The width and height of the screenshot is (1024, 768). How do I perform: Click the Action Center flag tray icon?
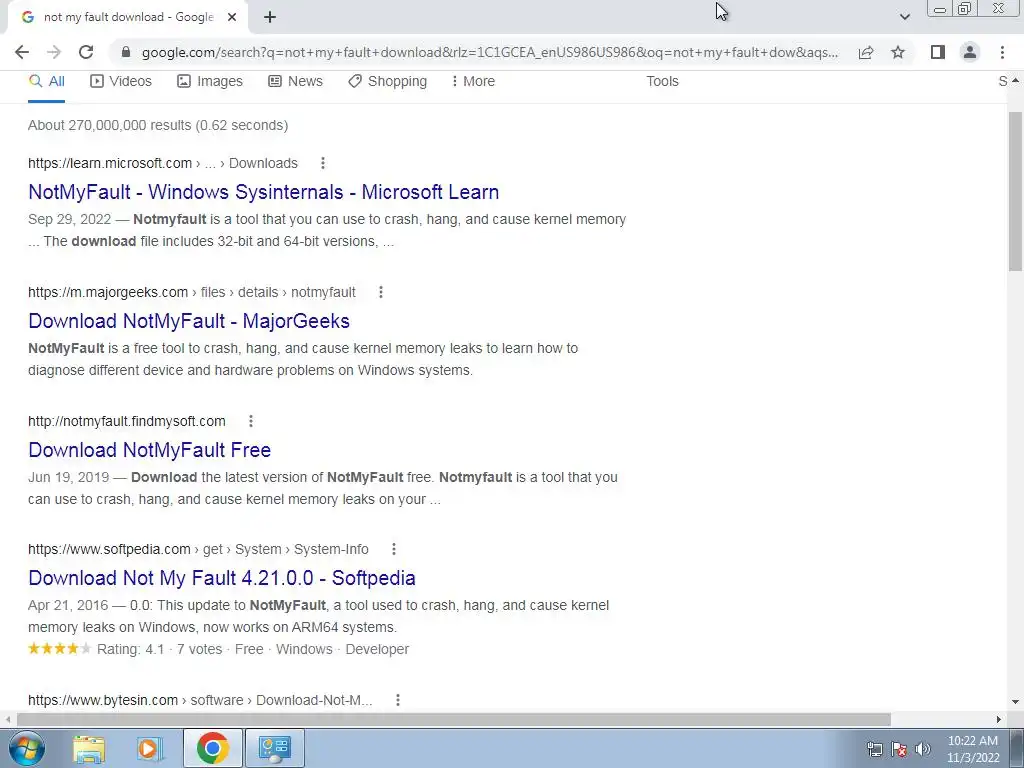click(x=899, y=749)
